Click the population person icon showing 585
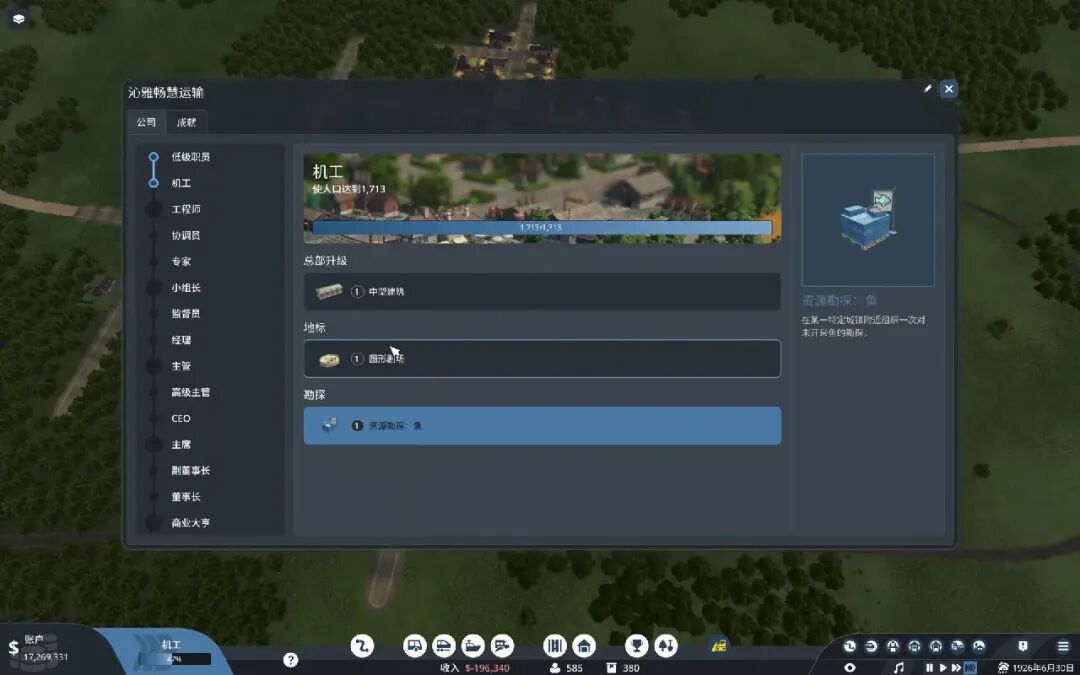1080x675 pixels. click(x=554, y=667)
